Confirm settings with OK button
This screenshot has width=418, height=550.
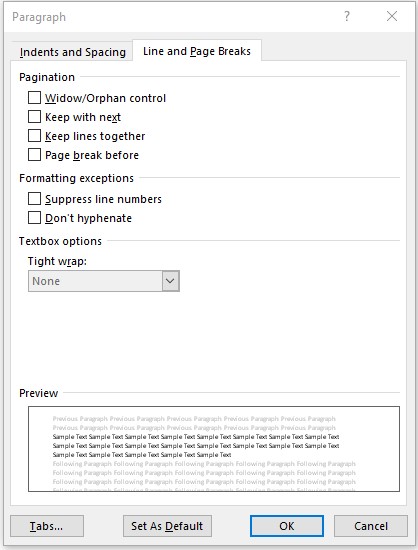tap(287, 526)
